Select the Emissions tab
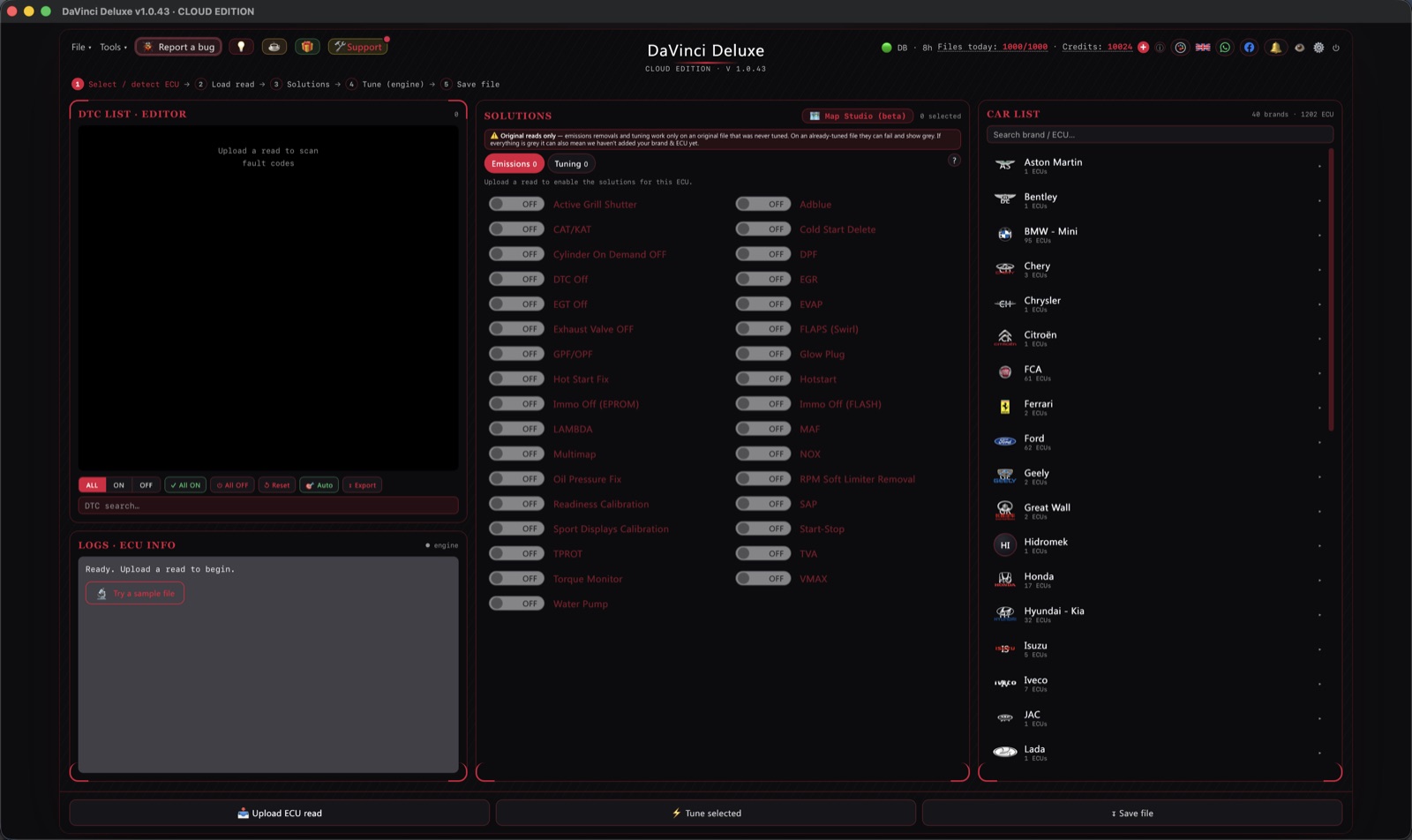Screen dimensions: 1412x840 point(514,163)
